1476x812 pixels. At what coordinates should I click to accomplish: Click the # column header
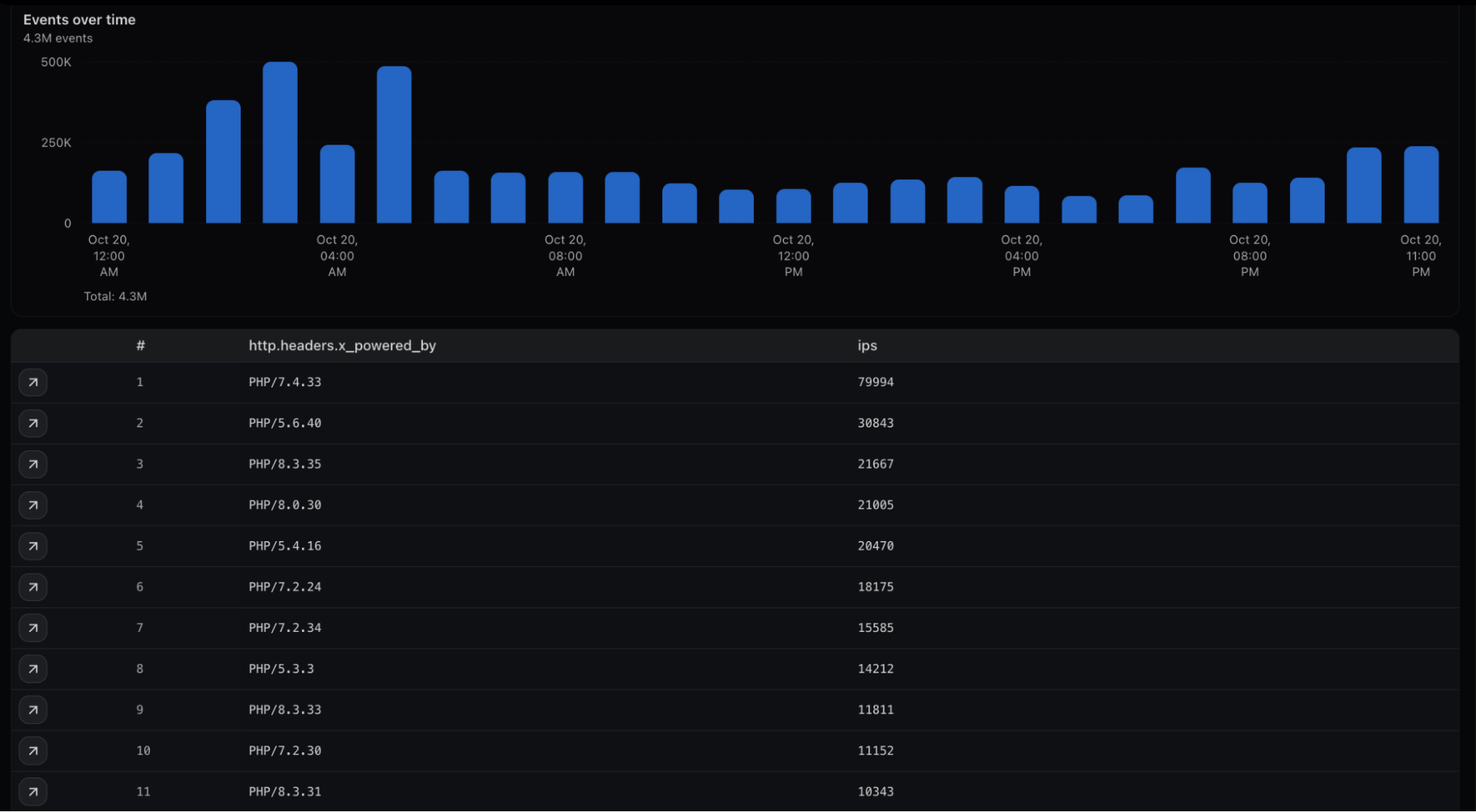click(x=140, y=345)
